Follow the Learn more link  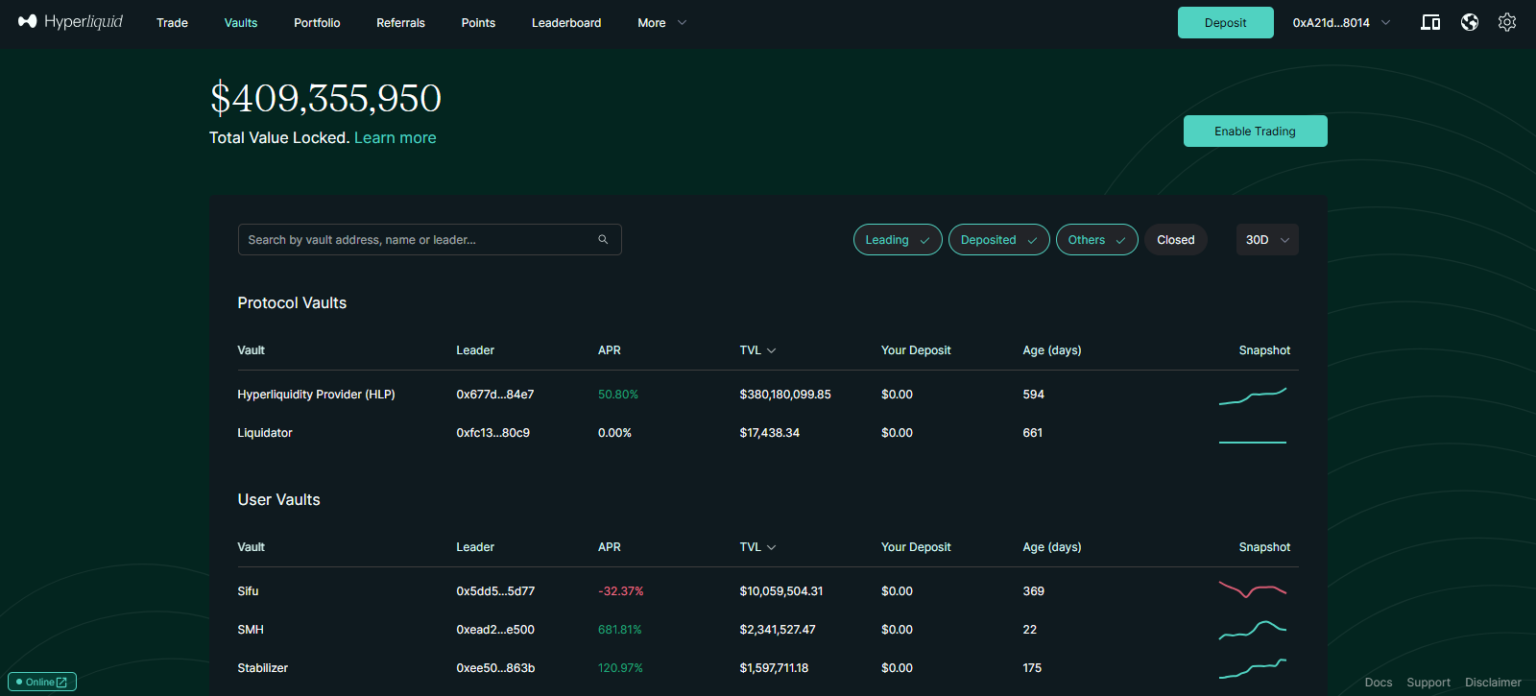tap(395, 138)
